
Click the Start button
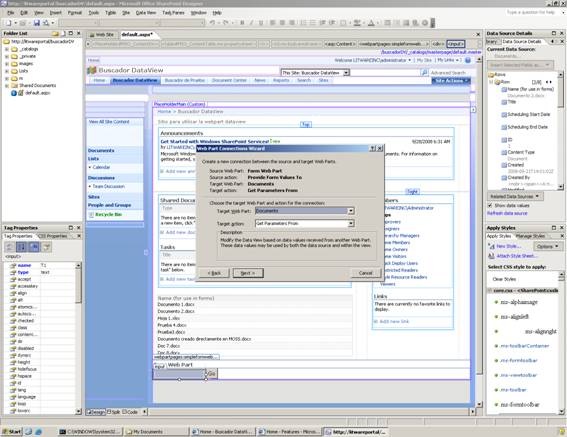[x=12, y=432]
